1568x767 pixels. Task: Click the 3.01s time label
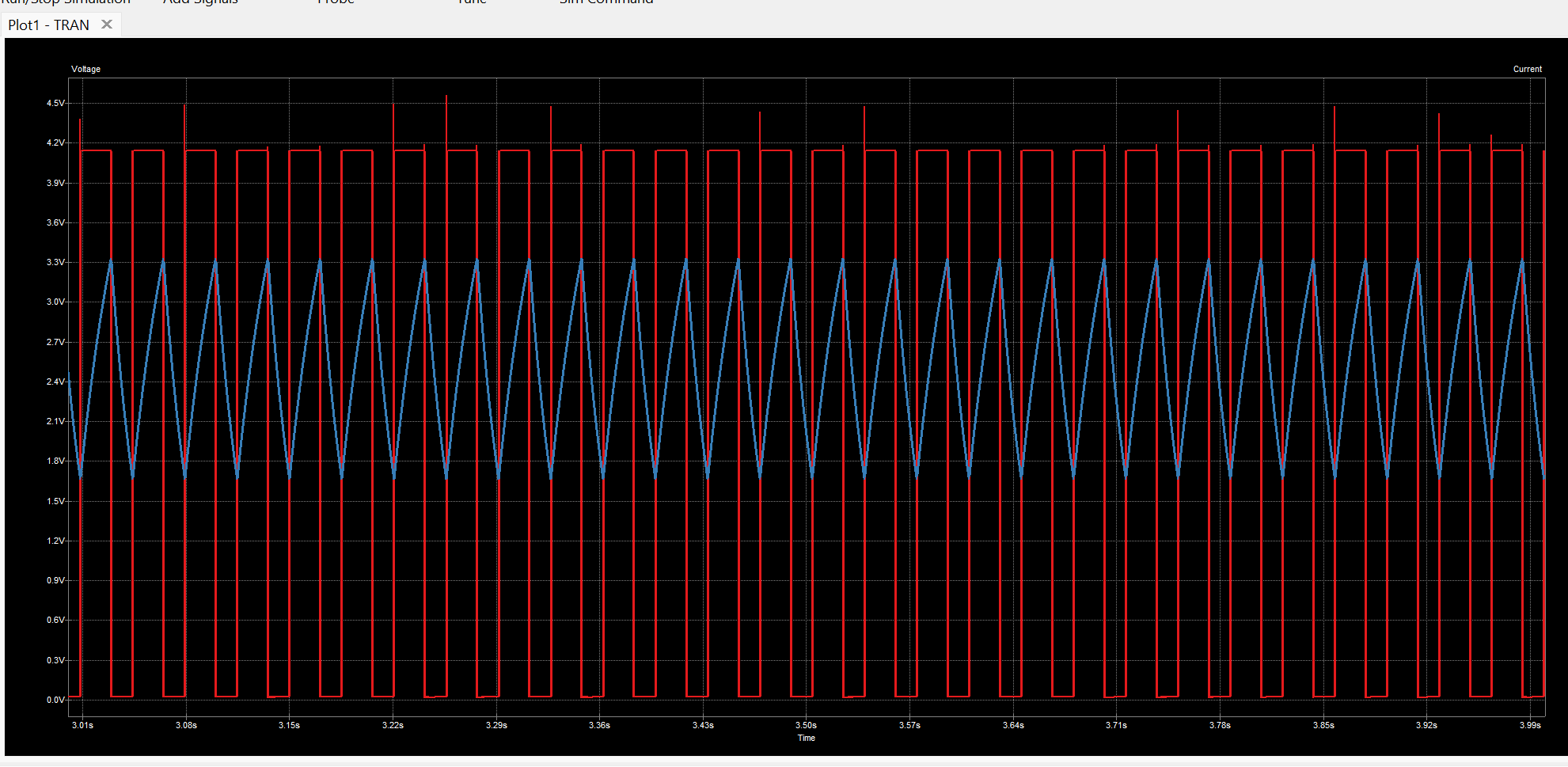coord(82,725)
